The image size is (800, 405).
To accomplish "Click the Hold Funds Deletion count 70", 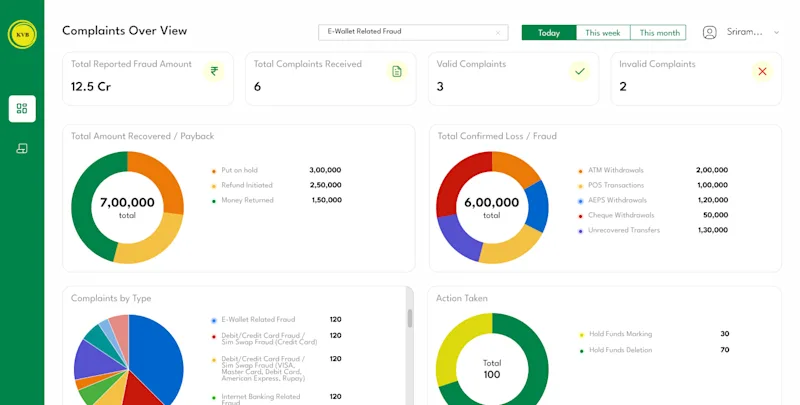I will pyautogui.click(x=724, y=350).
